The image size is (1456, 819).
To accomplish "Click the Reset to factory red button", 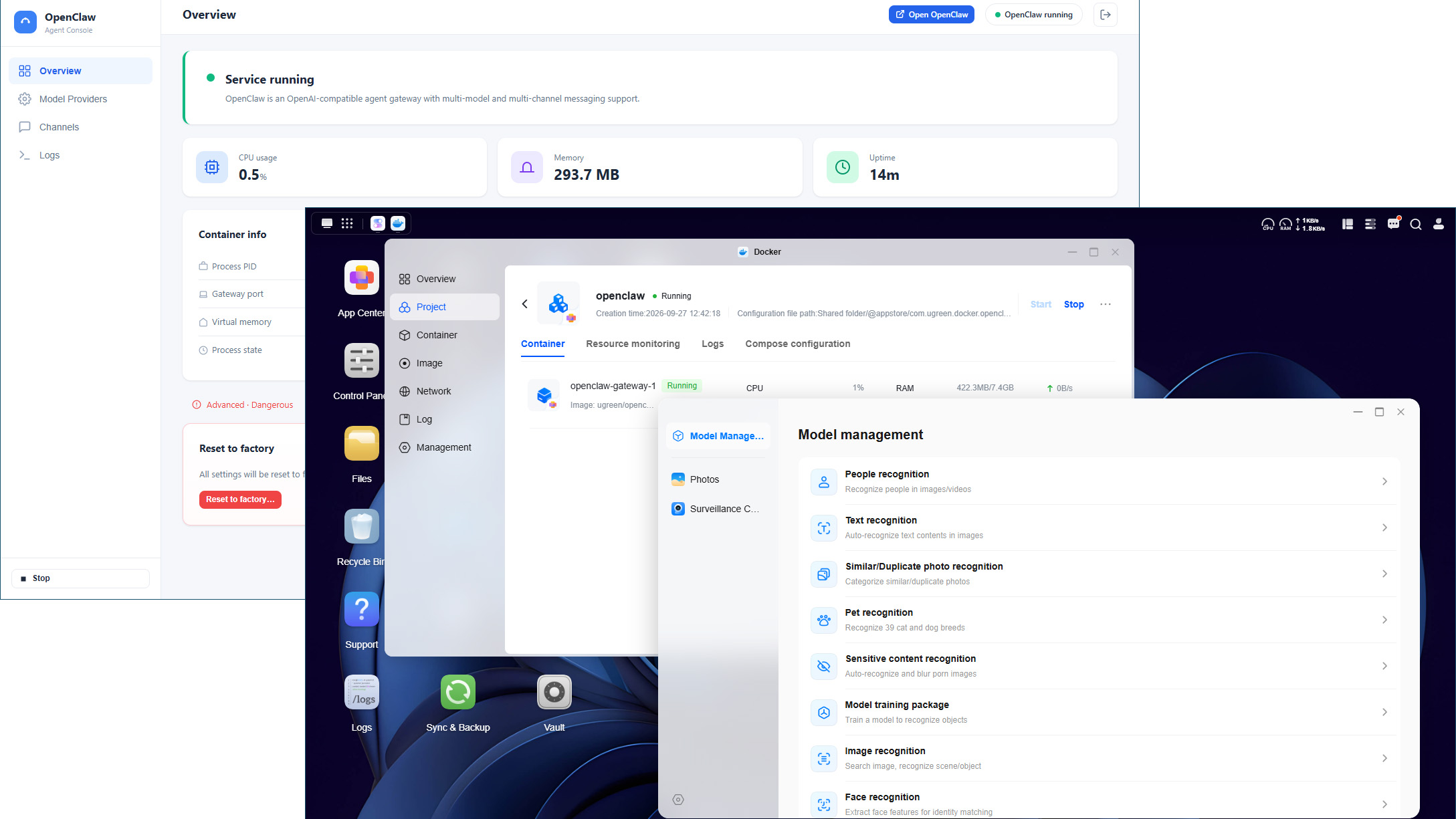I will point(240,499).
